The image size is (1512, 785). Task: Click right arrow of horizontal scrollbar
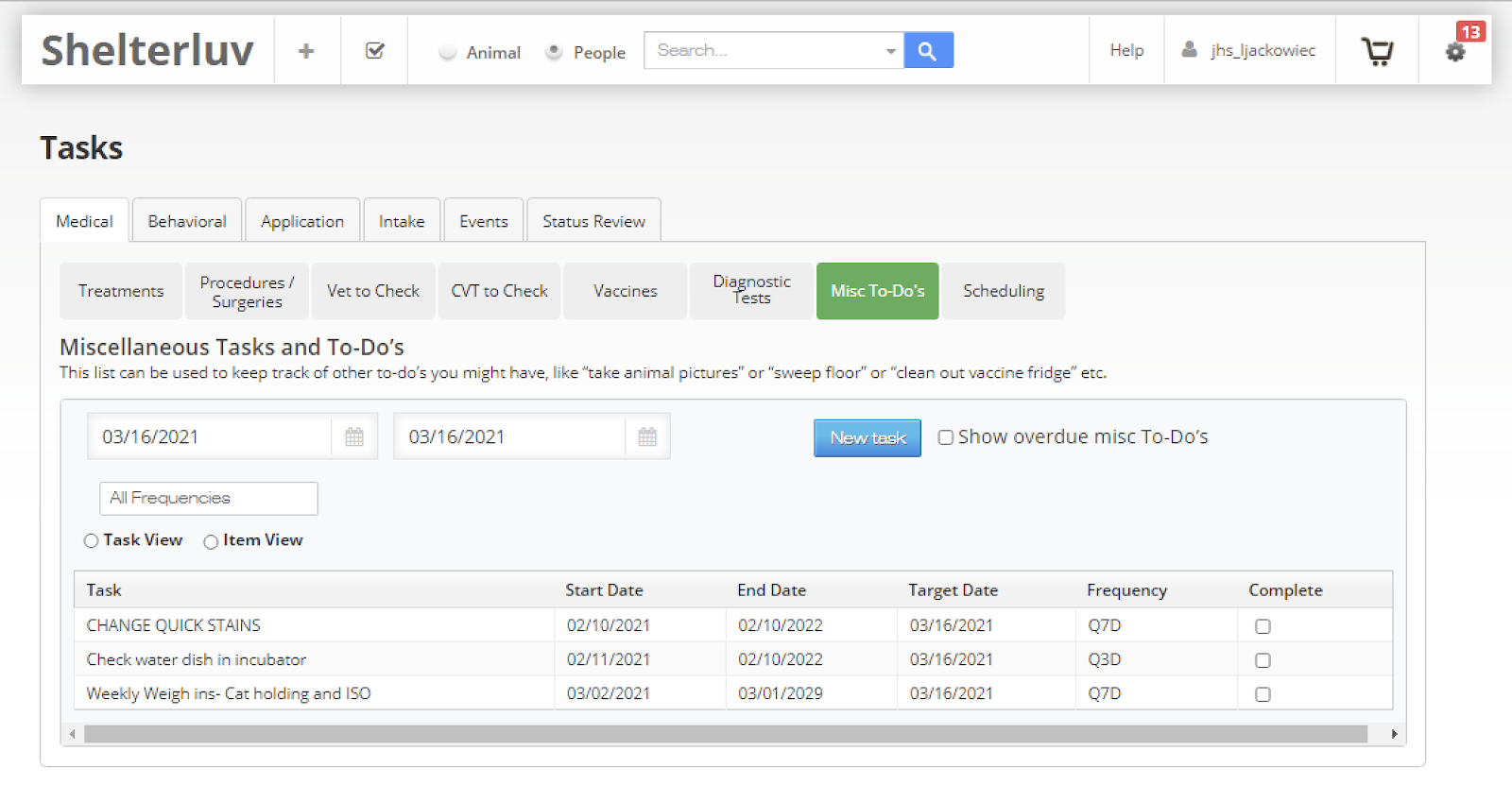pyautogui.click(x=1394, y=734)
